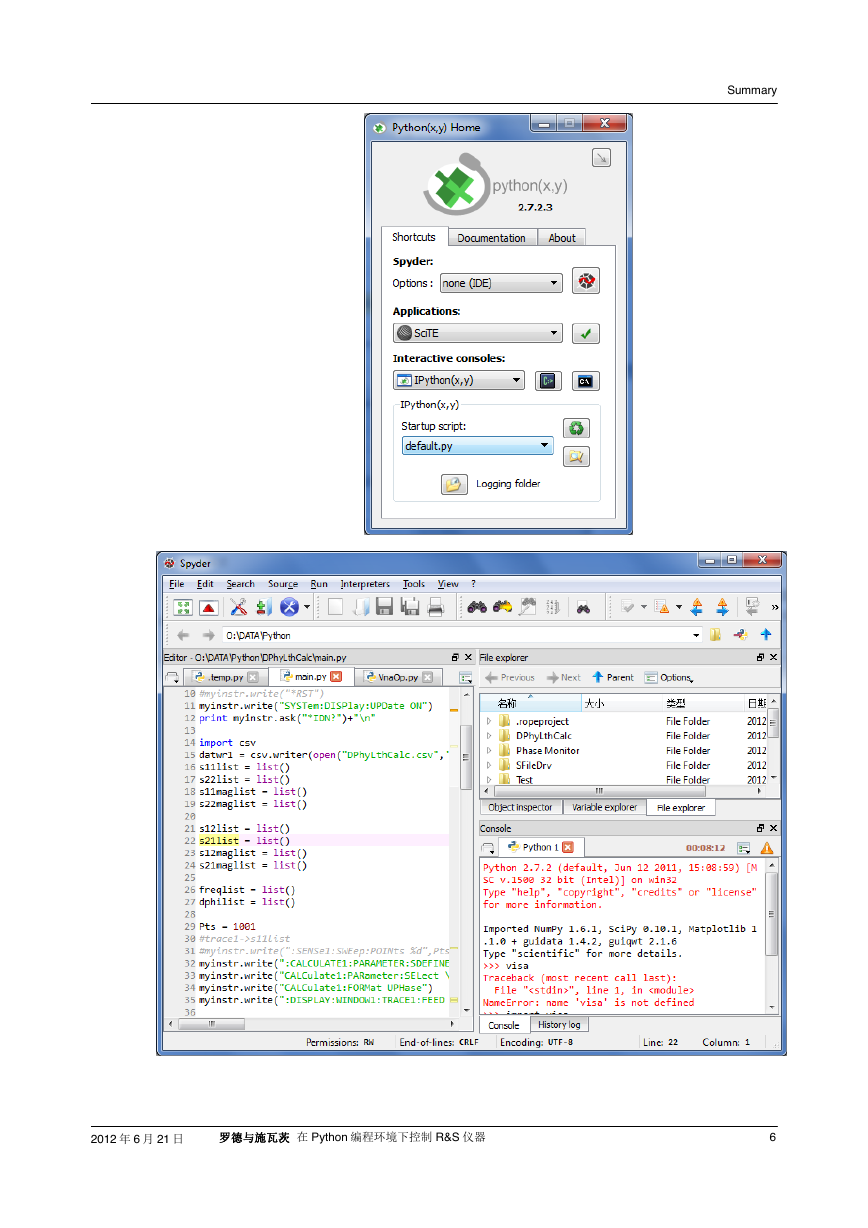Click the red triangle icon in Spyder toolbar
The width and height of the screenshot is (868, 1228).
[x=208, y=606]
